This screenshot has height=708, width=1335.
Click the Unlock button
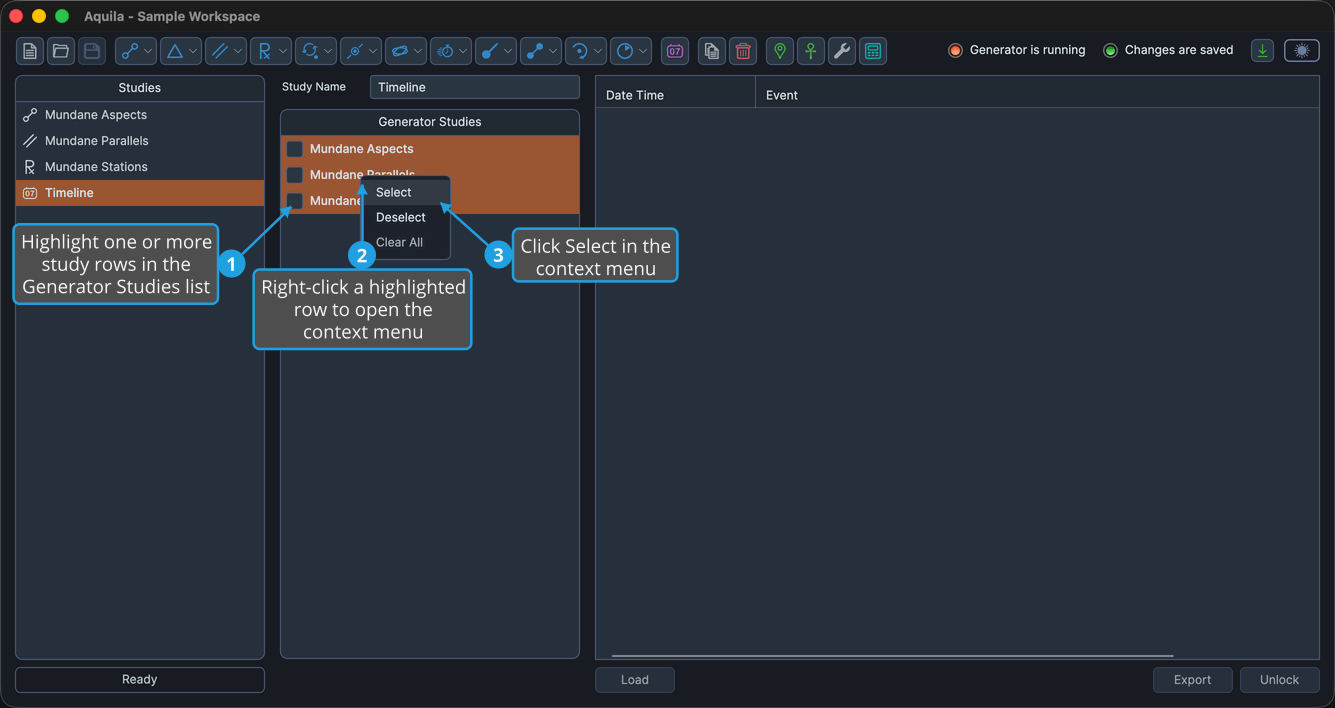(x=1280, y=680)
